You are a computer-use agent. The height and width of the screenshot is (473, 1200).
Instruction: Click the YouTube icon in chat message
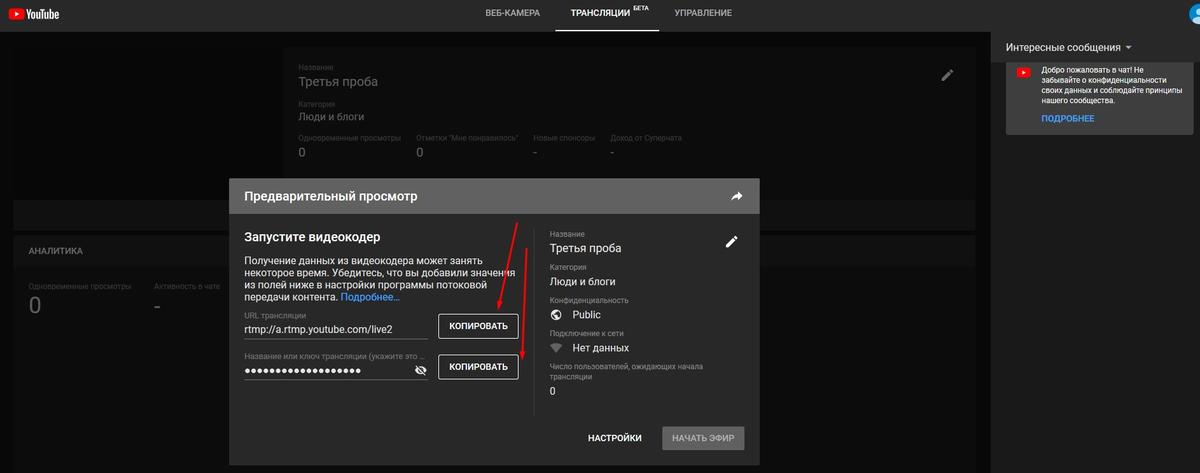(x=1023, y=73)
